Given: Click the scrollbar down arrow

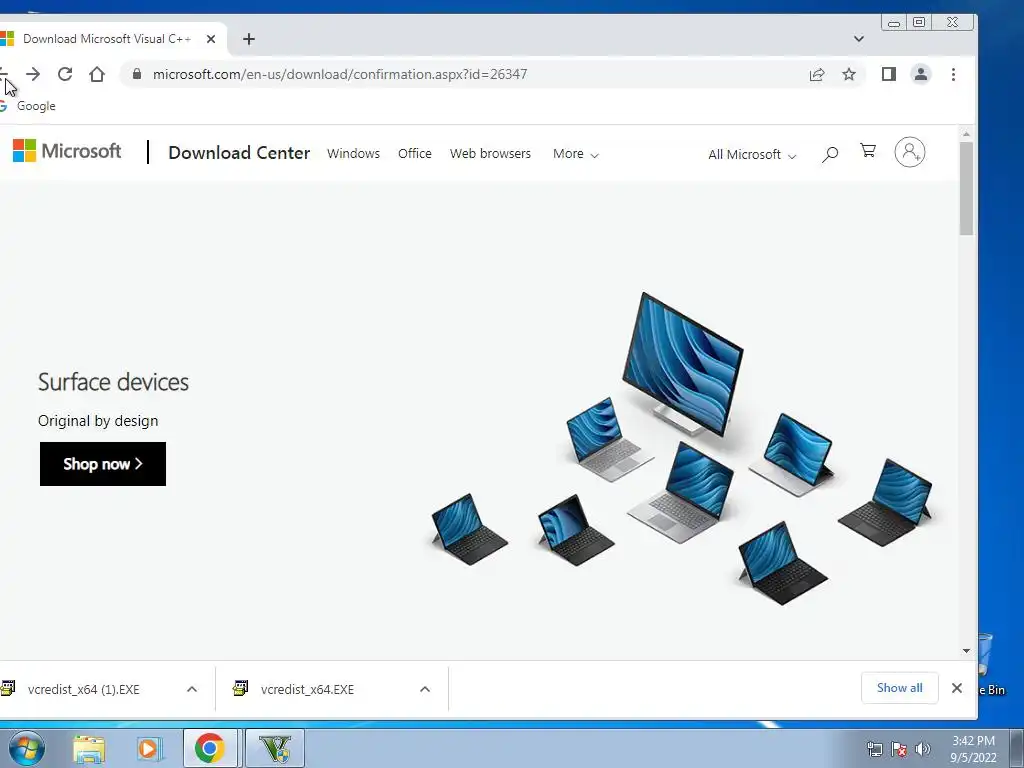Looking at the screenshot, I should (x=967, y=650).
